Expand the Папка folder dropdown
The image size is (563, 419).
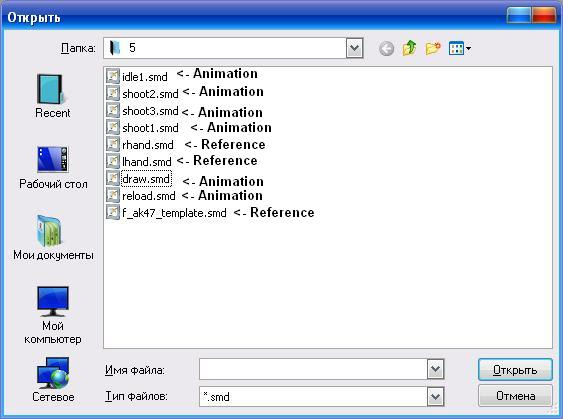point(354,48)
